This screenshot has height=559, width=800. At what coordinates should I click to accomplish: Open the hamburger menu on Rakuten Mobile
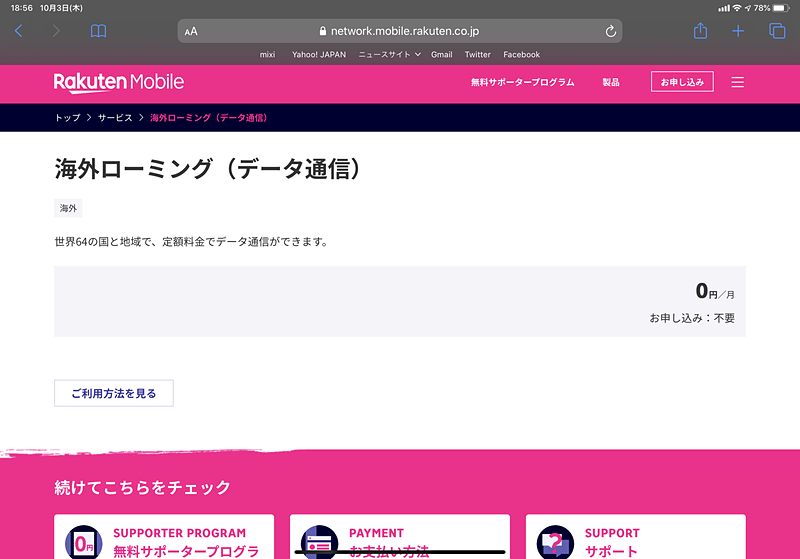click(x=737, y=82)
